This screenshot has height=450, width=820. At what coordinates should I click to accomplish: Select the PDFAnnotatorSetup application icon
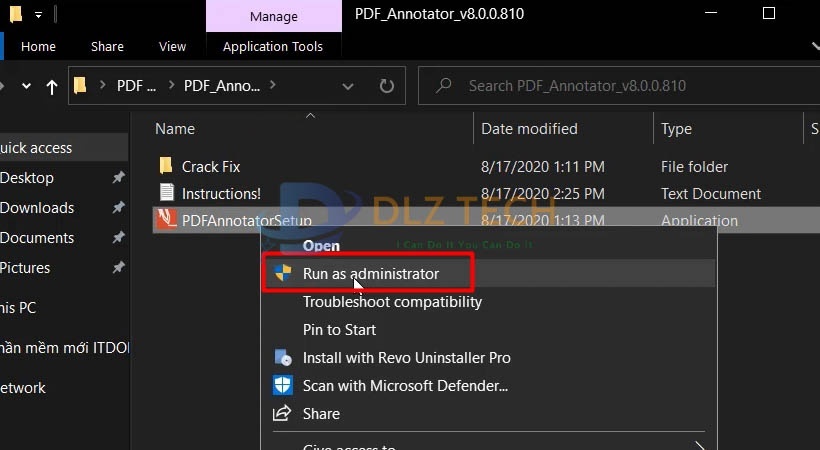[x=166, y=219]
